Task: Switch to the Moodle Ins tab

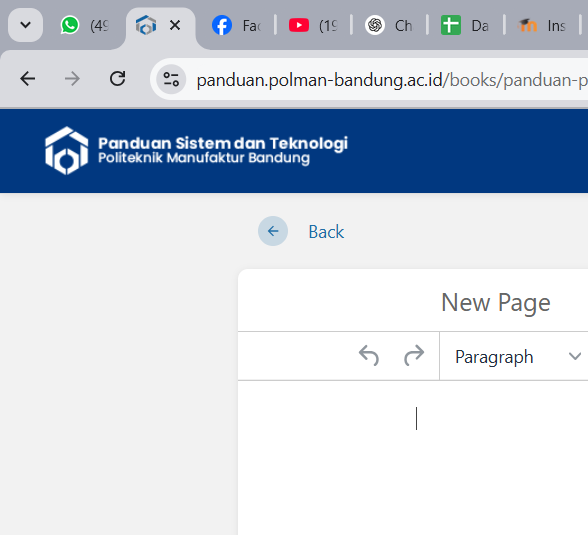Action: coord(542,25)
